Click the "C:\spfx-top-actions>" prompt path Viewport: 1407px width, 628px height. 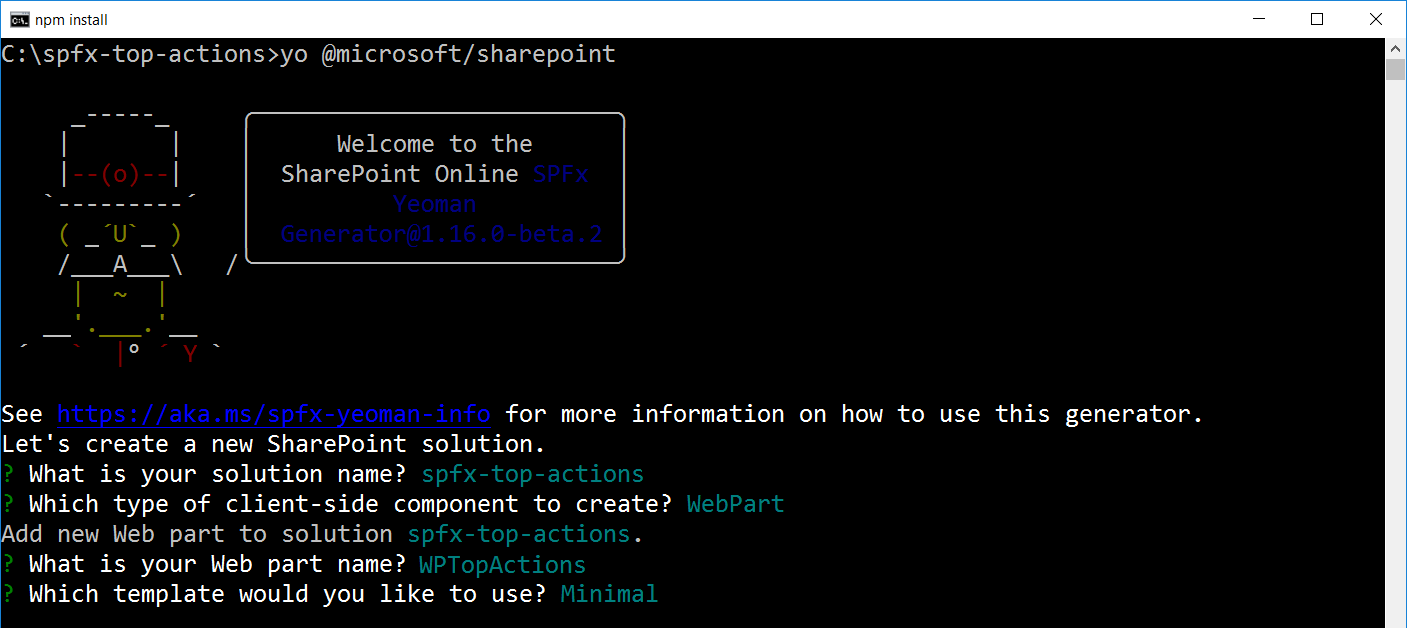click(138, 54)
